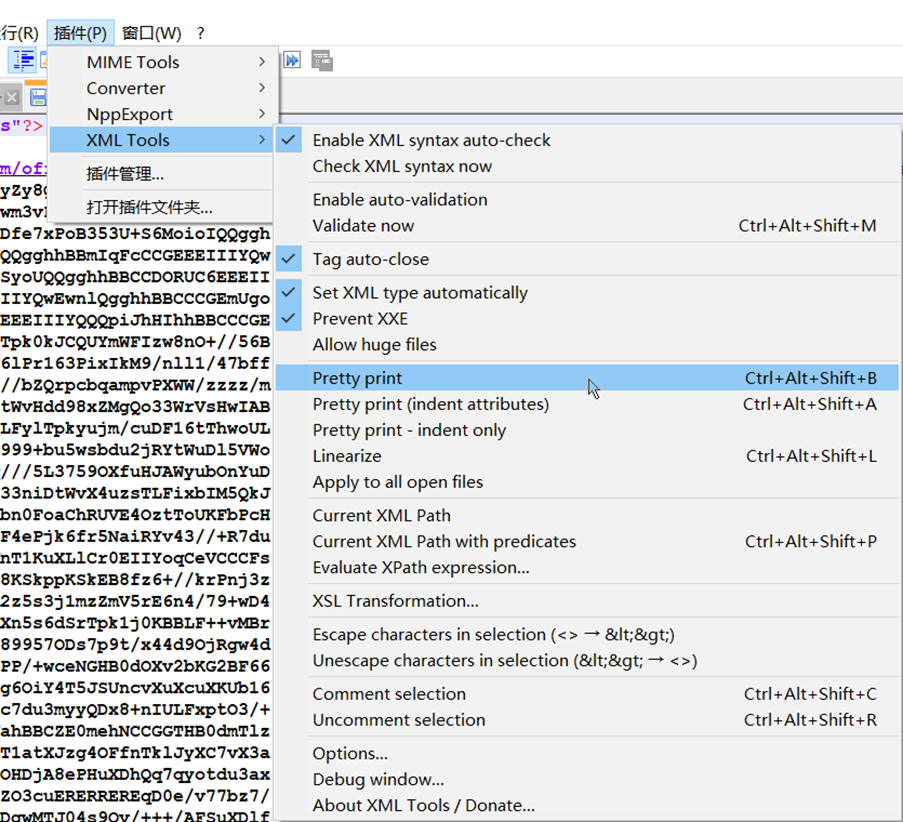The width and height of the screenshot is (903, 822).
Task: Turn off Set XML type automatically
Action: click(x=419, y=293)
